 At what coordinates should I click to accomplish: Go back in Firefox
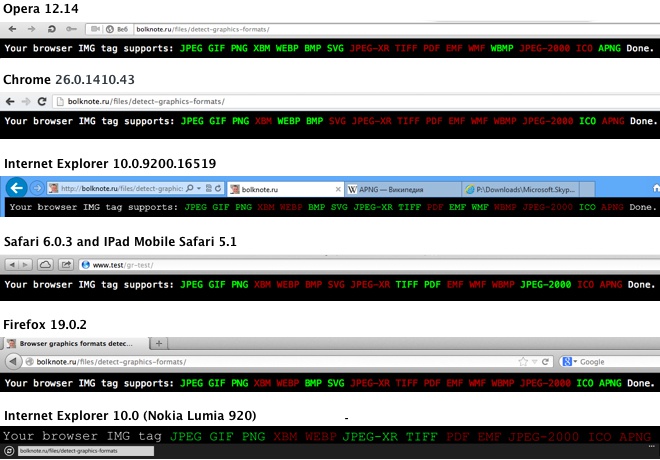click(13, 361)
